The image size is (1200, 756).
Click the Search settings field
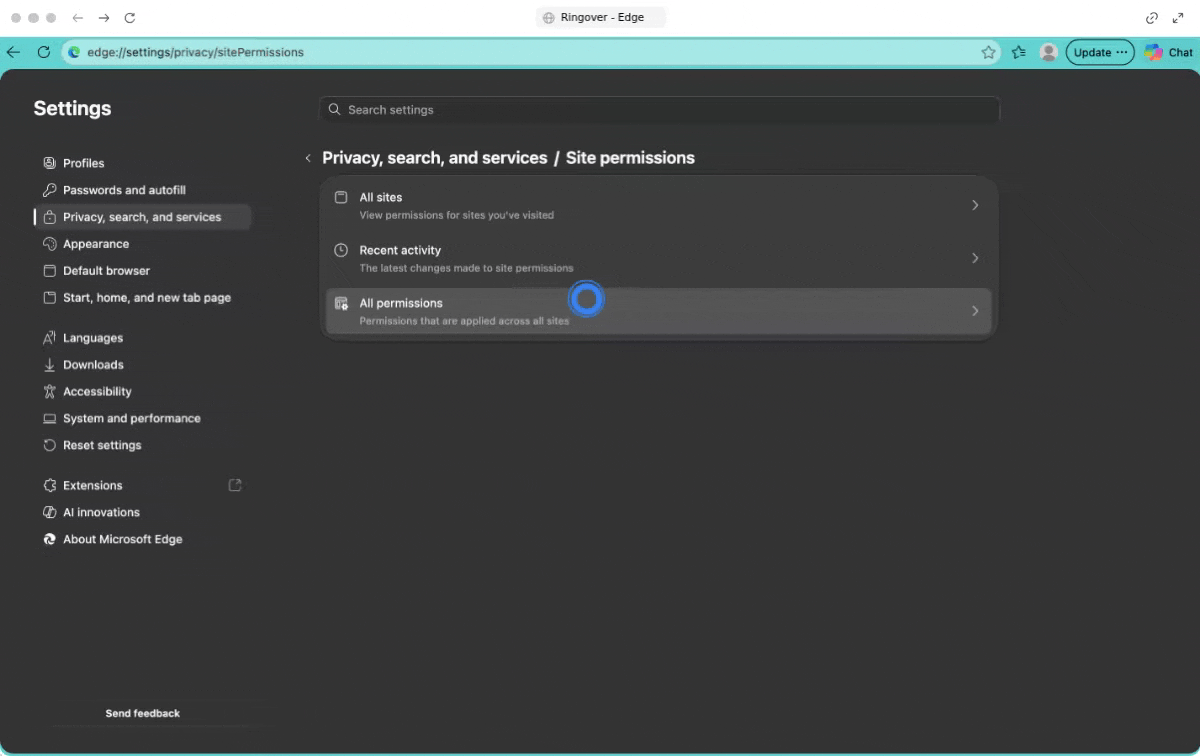(x=659, y=110)
